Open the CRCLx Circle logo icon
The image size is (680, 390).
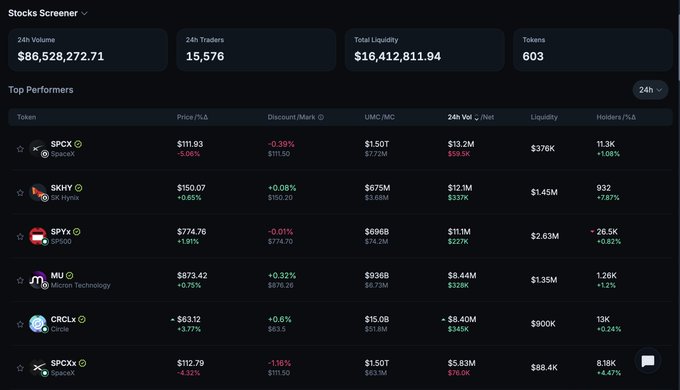pyautogui.click(x=38, y=324)
